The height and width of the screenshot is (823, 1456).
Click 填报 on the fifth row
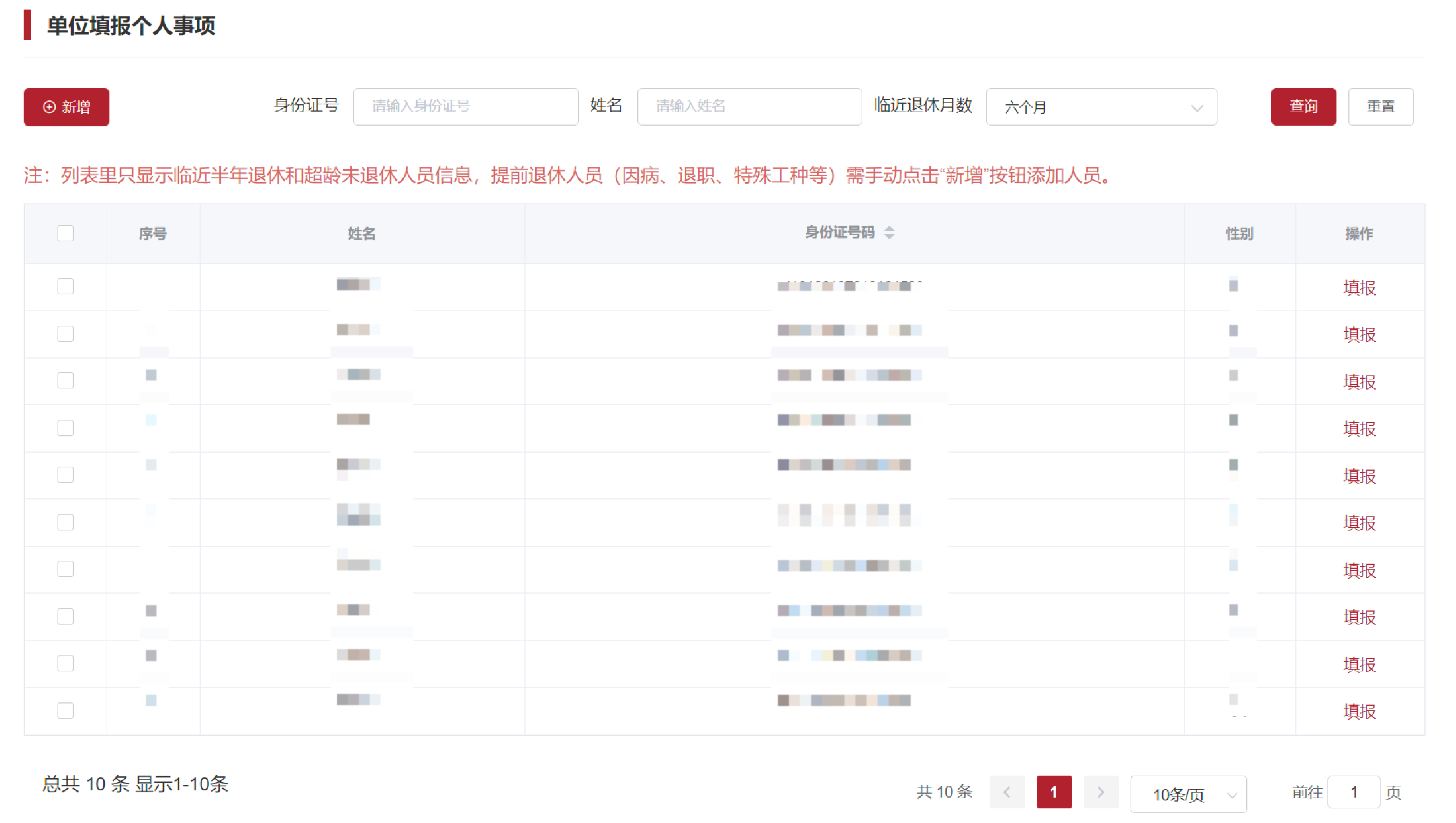(1359, 476)
